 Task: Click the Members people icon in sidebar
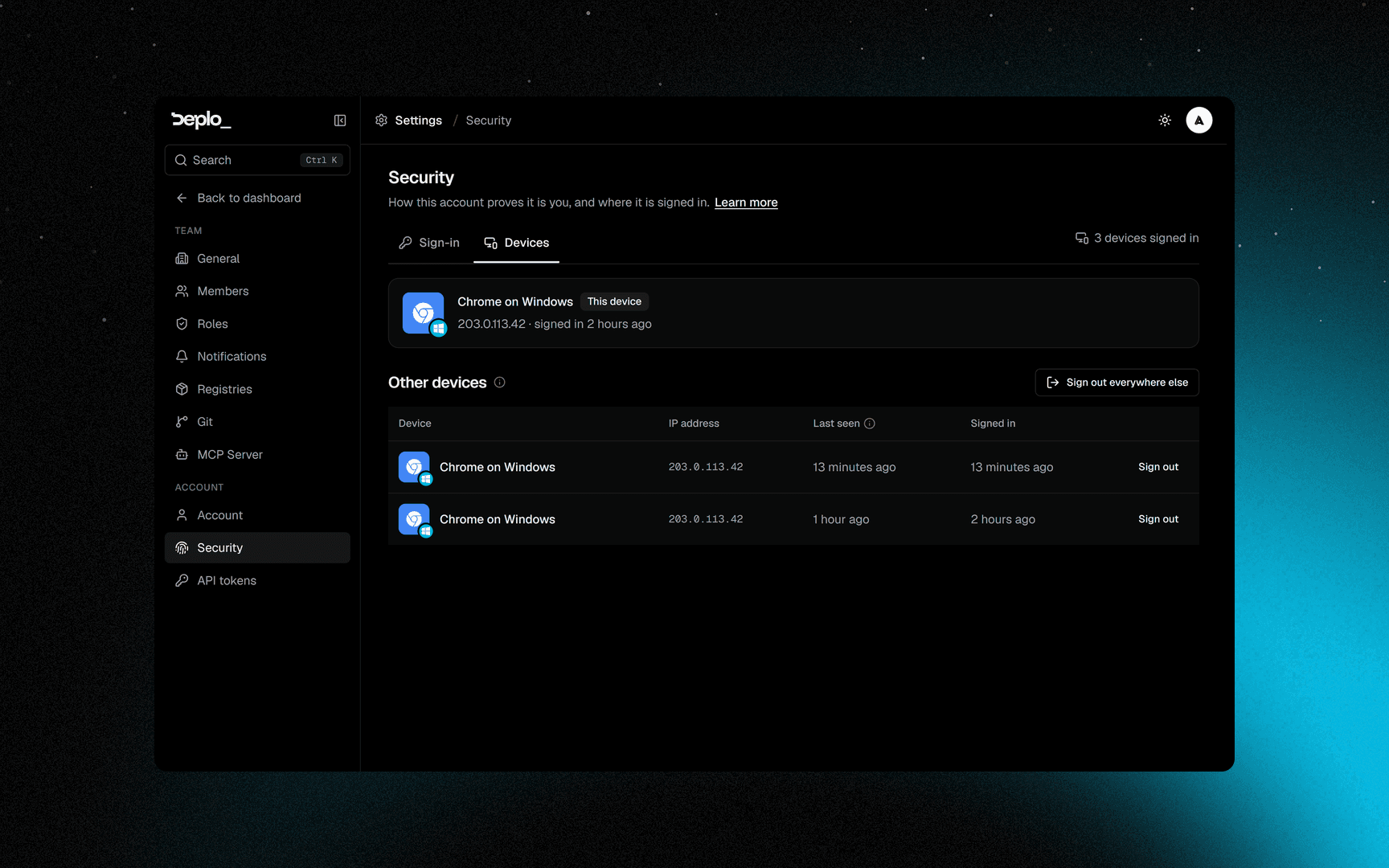[182, 291]
